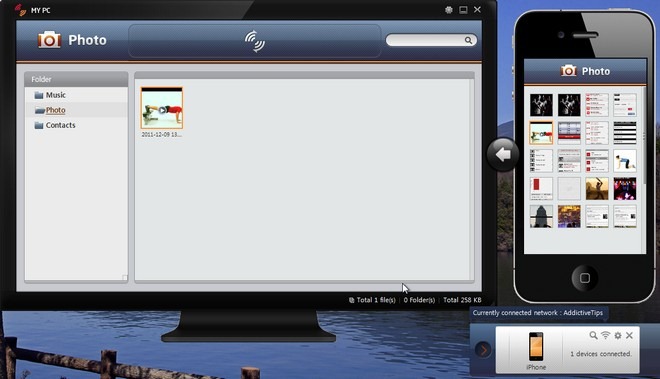The height and width of the screenshot is (379, 660).
Task: Click the camera icon on iPhone Photo header
Action: pyautogui.click(x=568, y=71)
